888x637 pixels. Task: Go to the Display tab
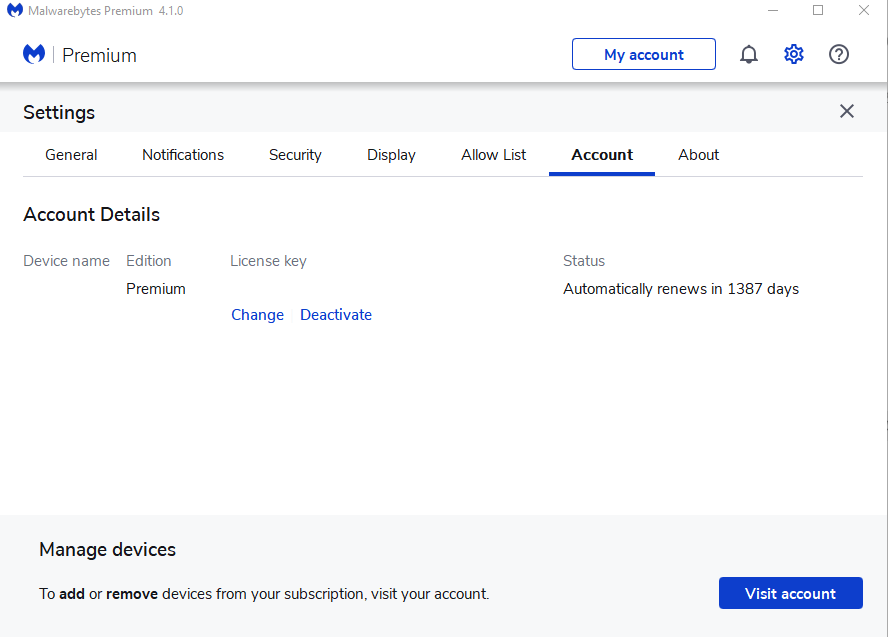coord(391,155)
